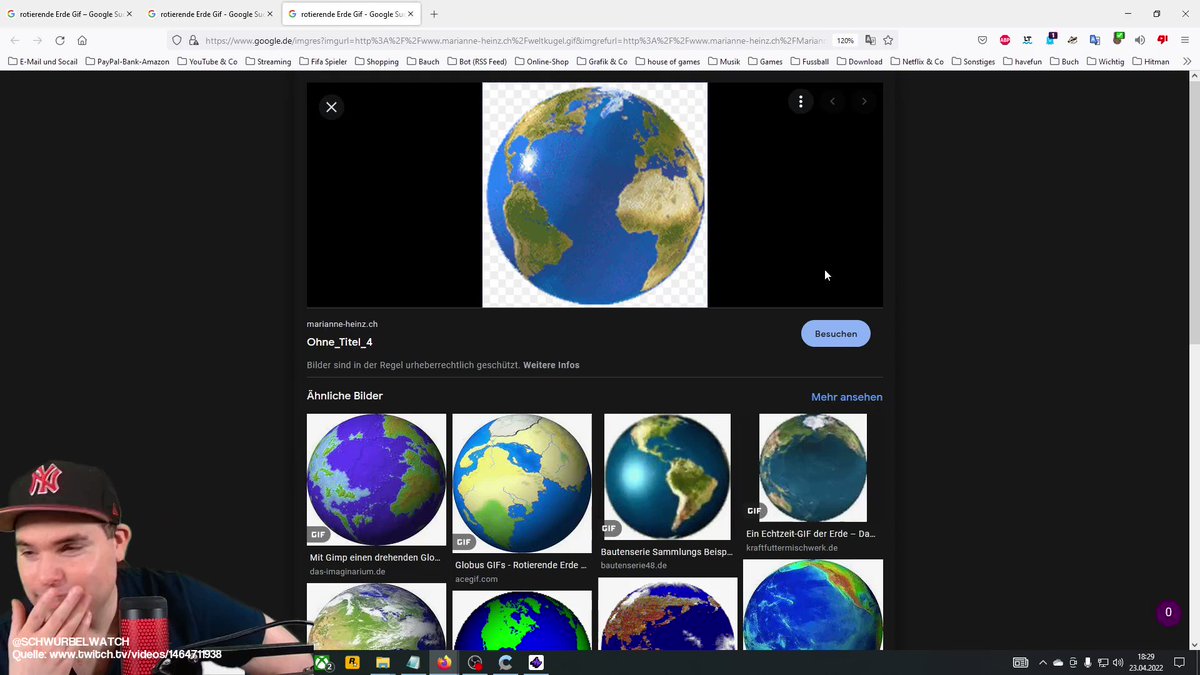Viewport: 1200px width, 675px height.
Task: Click the purple circle badge showing 0
Action: [1168, 613]
